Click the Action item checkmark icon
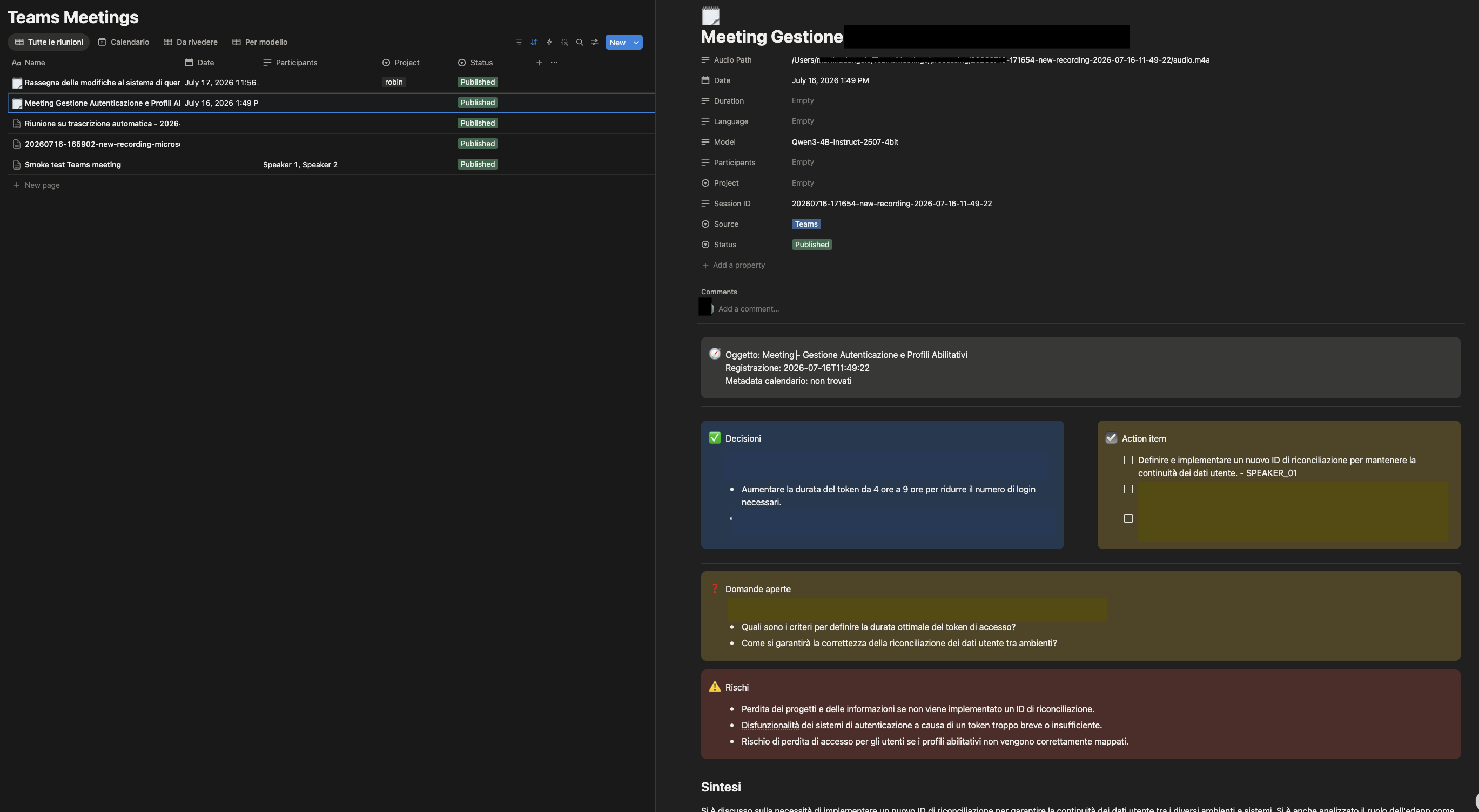This screenshot has height=812, width=1479. [1111, 438]
